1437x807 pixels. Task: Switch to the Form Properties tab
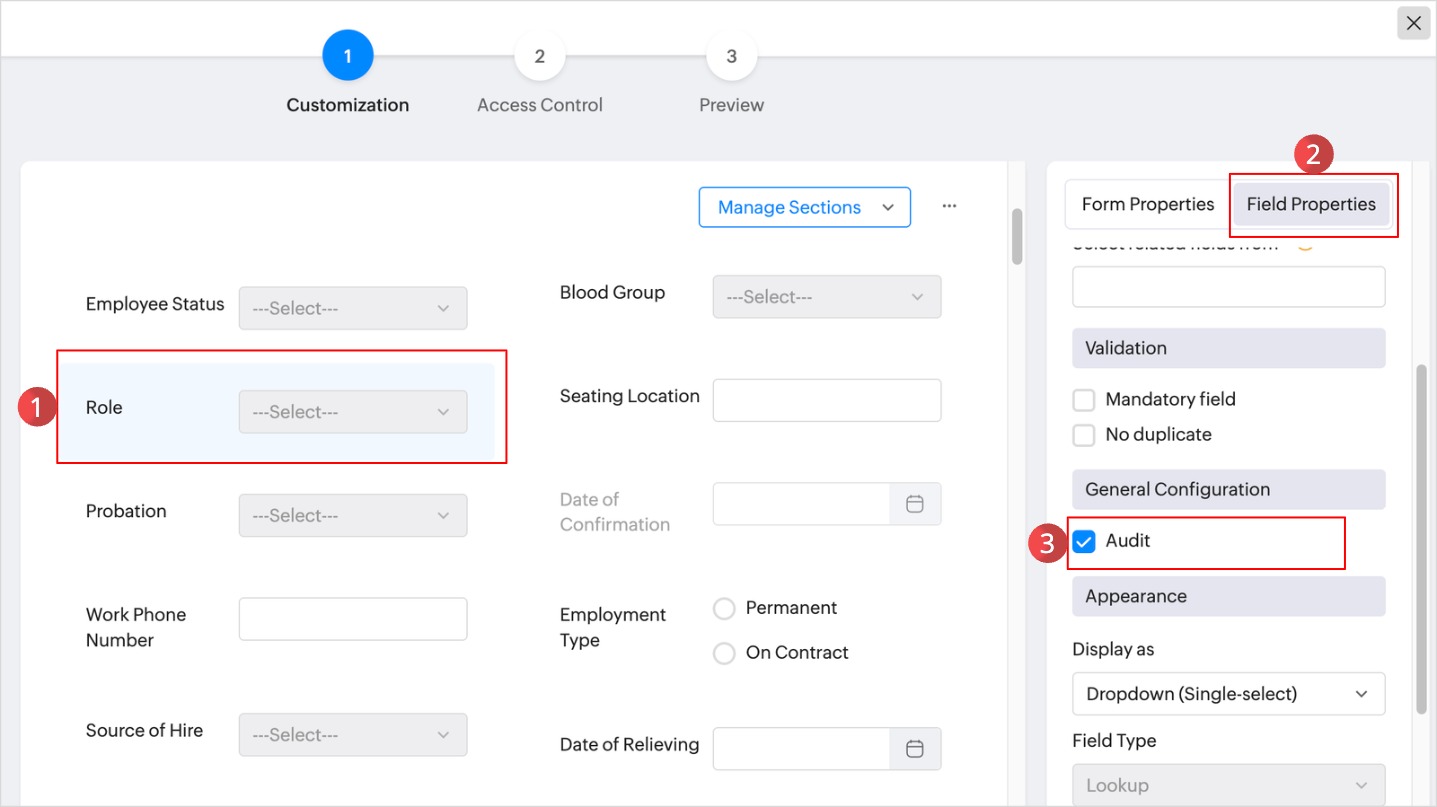click(1147, 204)
